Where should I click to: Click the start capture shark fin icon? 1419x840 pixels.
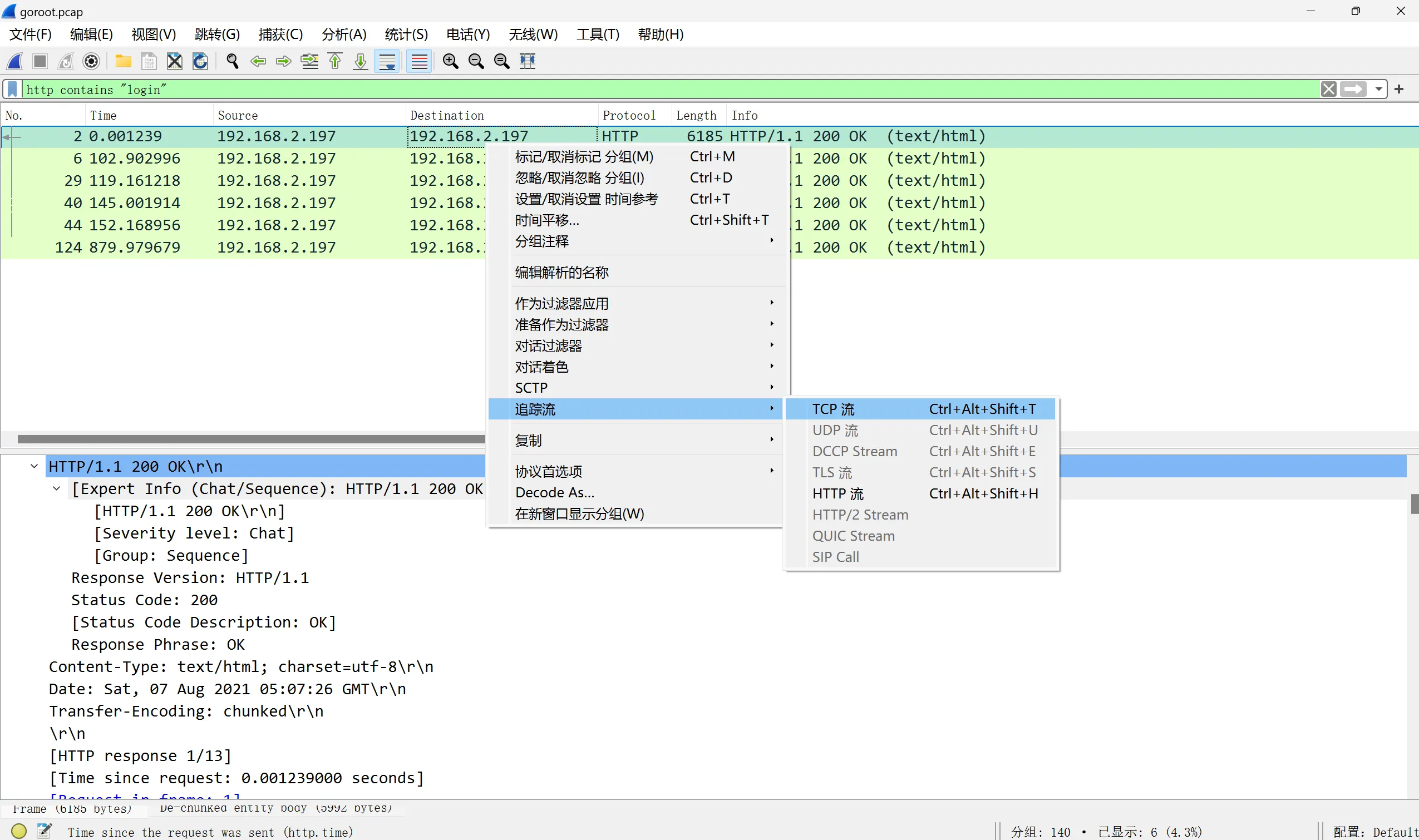coord(14,61)
